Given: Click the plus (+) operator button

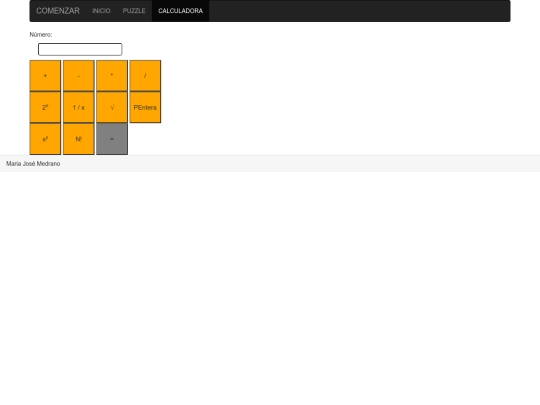Looking at the screenshot, I should click(45, 76).
